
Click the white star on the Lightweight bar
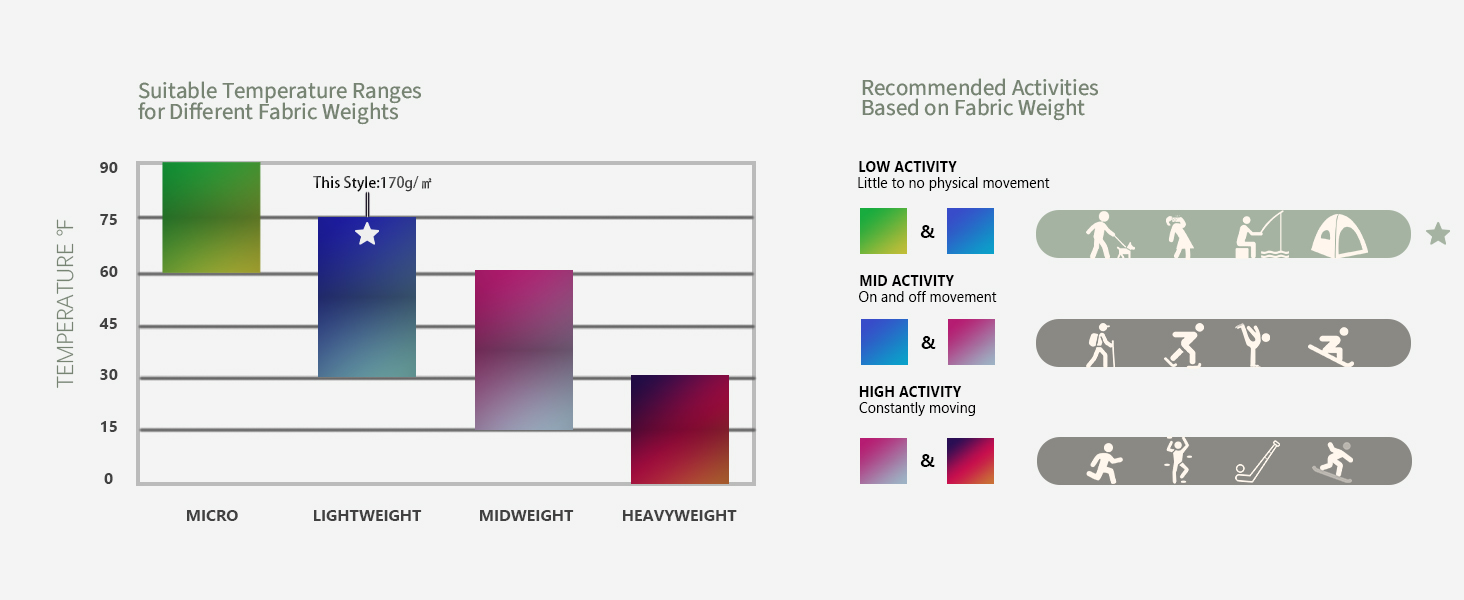tap(367, 234)
